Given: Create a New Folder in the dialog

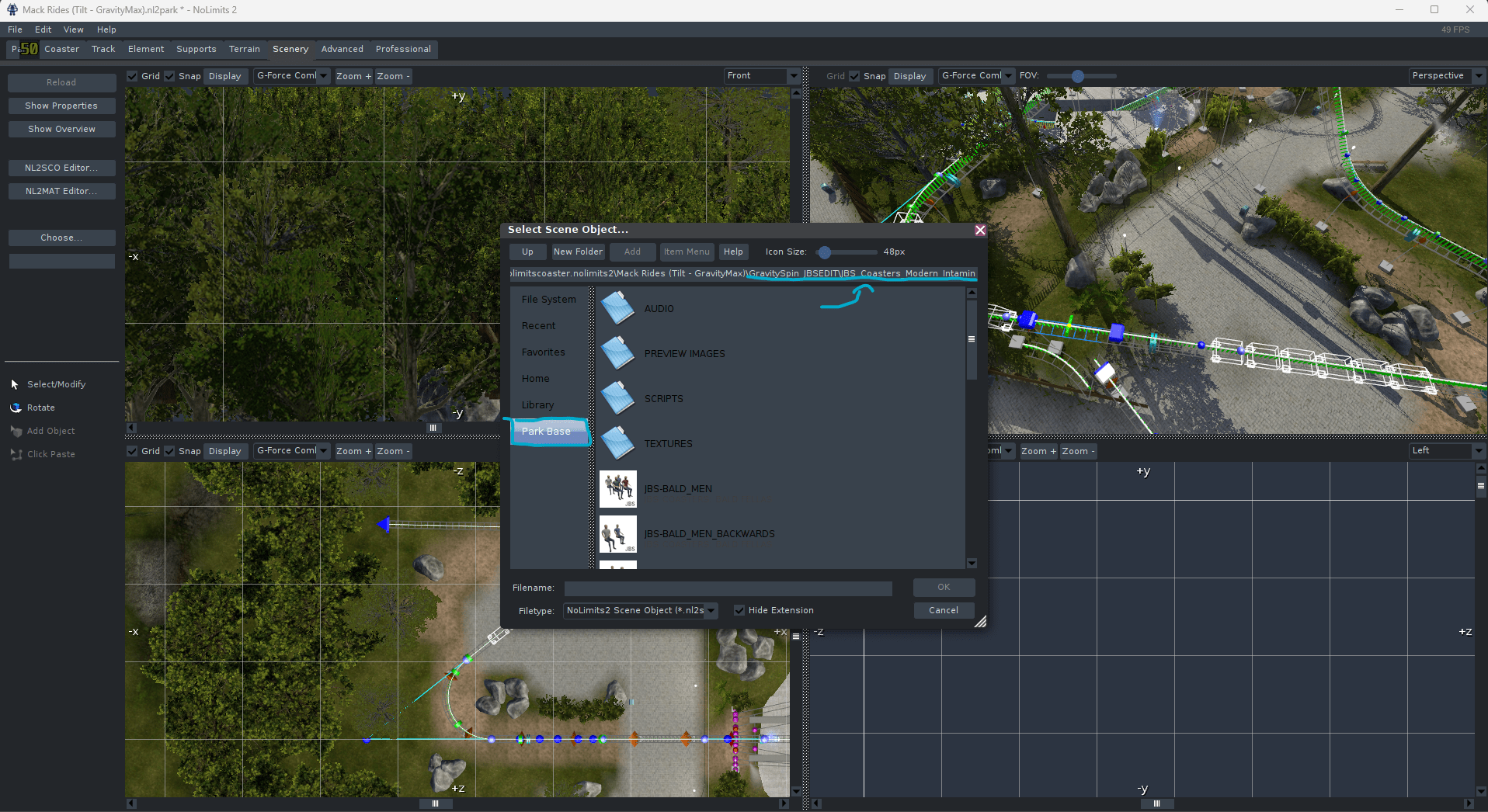Looking at the screenshot, I should [x=578, y=252].
